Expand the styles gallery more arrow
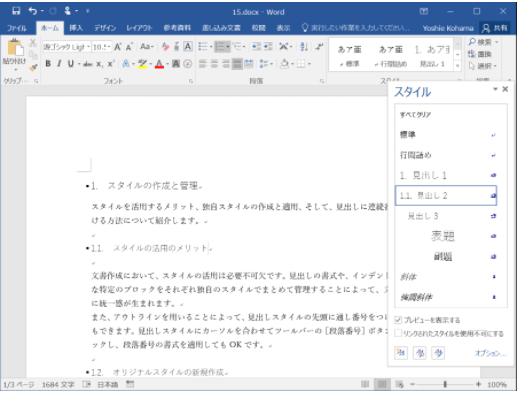 click(x=458, y=66)
